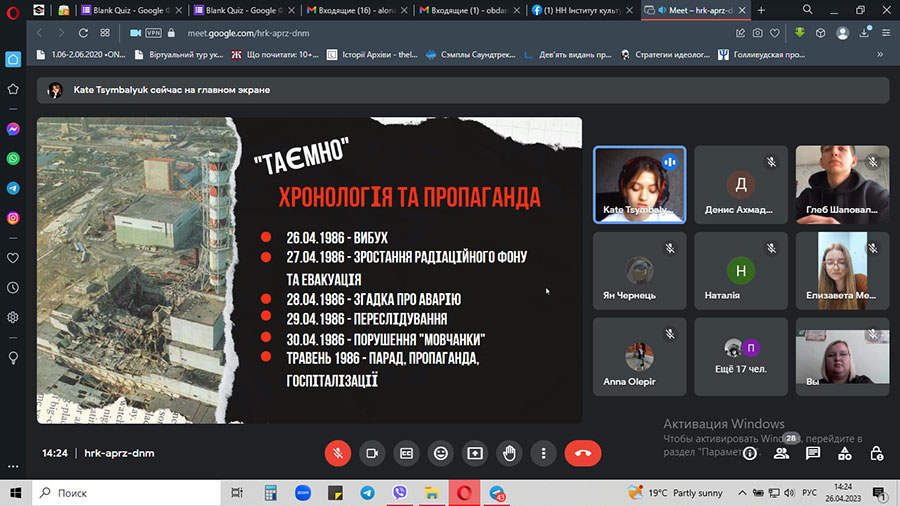Open sidebar setup three dots
This screenshot has height=506, width=900.
[13, 466]
